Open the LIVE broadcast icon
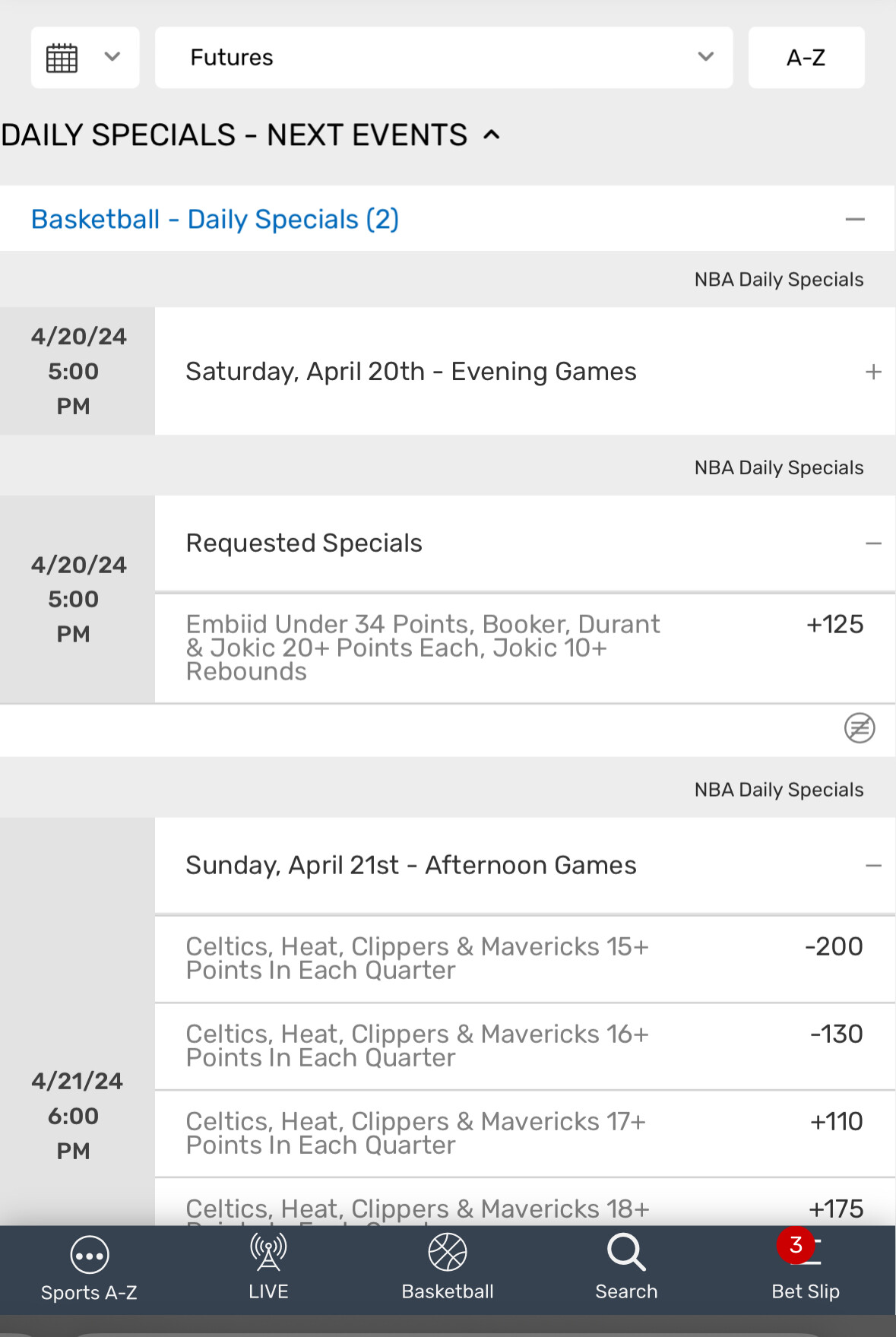The image size is (896, 1337). 268,1253
